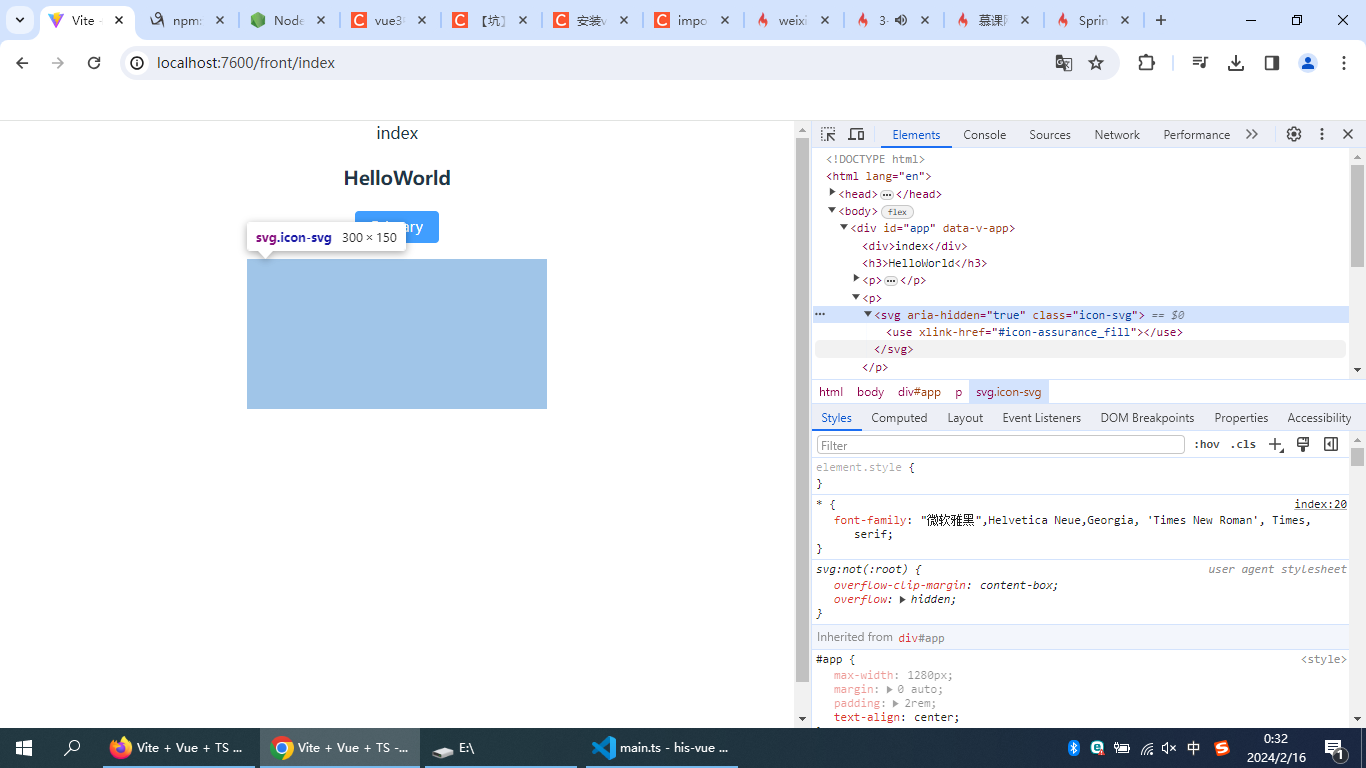Select body in the breadcrumb bar

click(870, 392)
